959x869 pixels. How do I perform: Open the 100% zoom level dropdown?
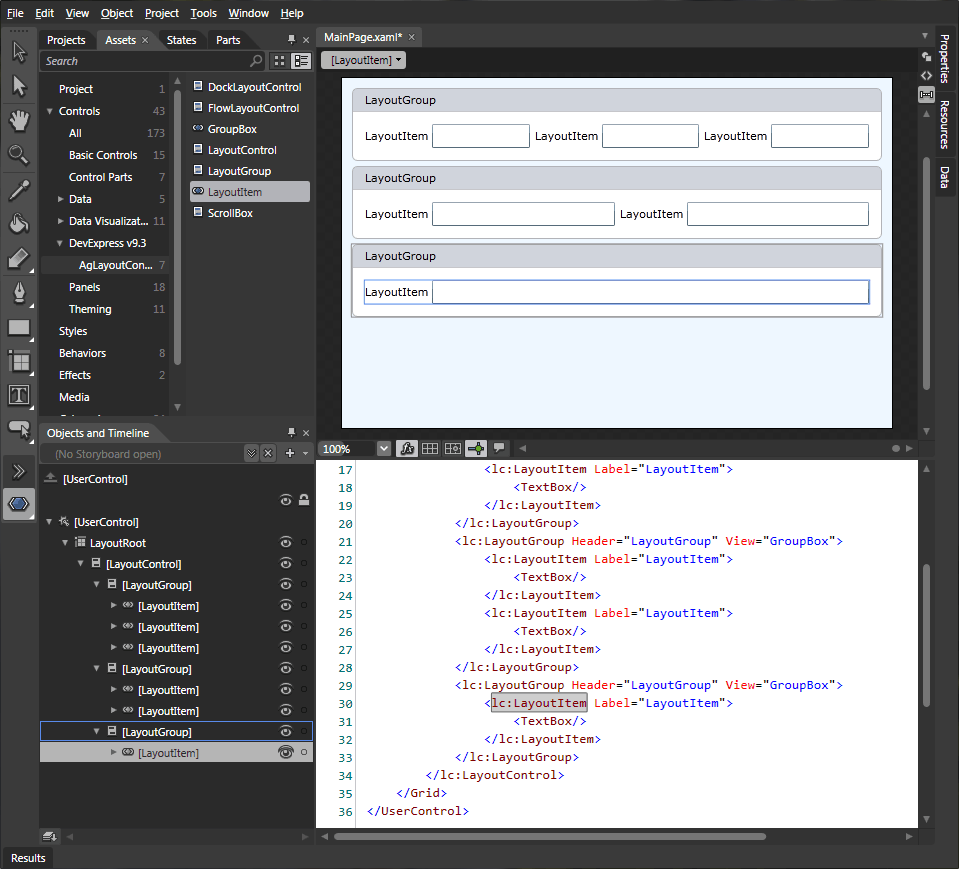coord(383,449)
